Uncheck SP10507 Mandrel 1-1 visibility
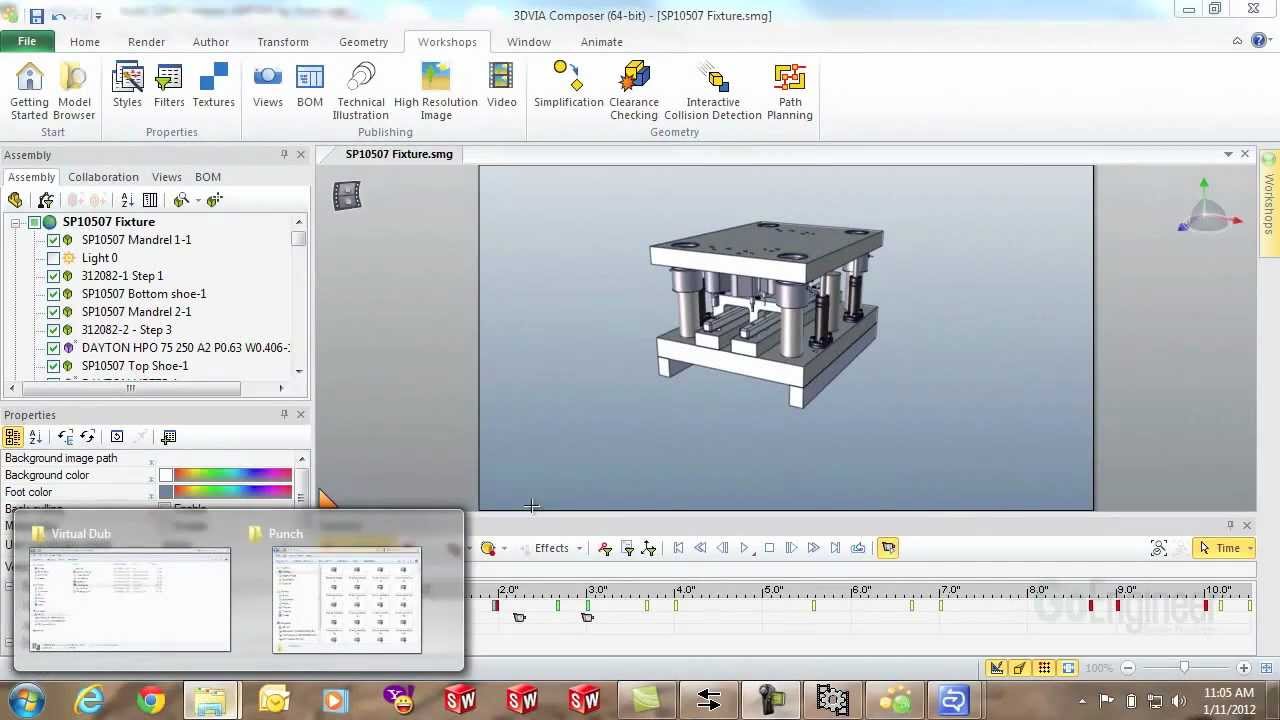 pyautogui.click(x=53, y=240)
